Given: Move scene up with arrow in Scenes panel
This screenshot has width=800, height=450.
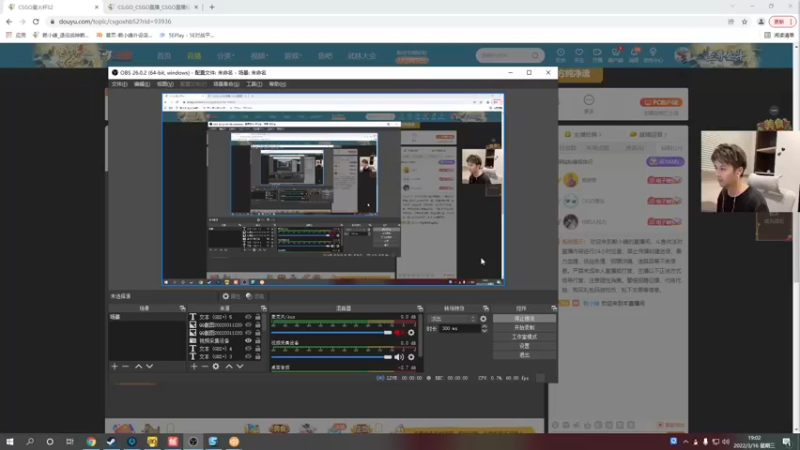Looking at the screenshot, I should (138, 366).
